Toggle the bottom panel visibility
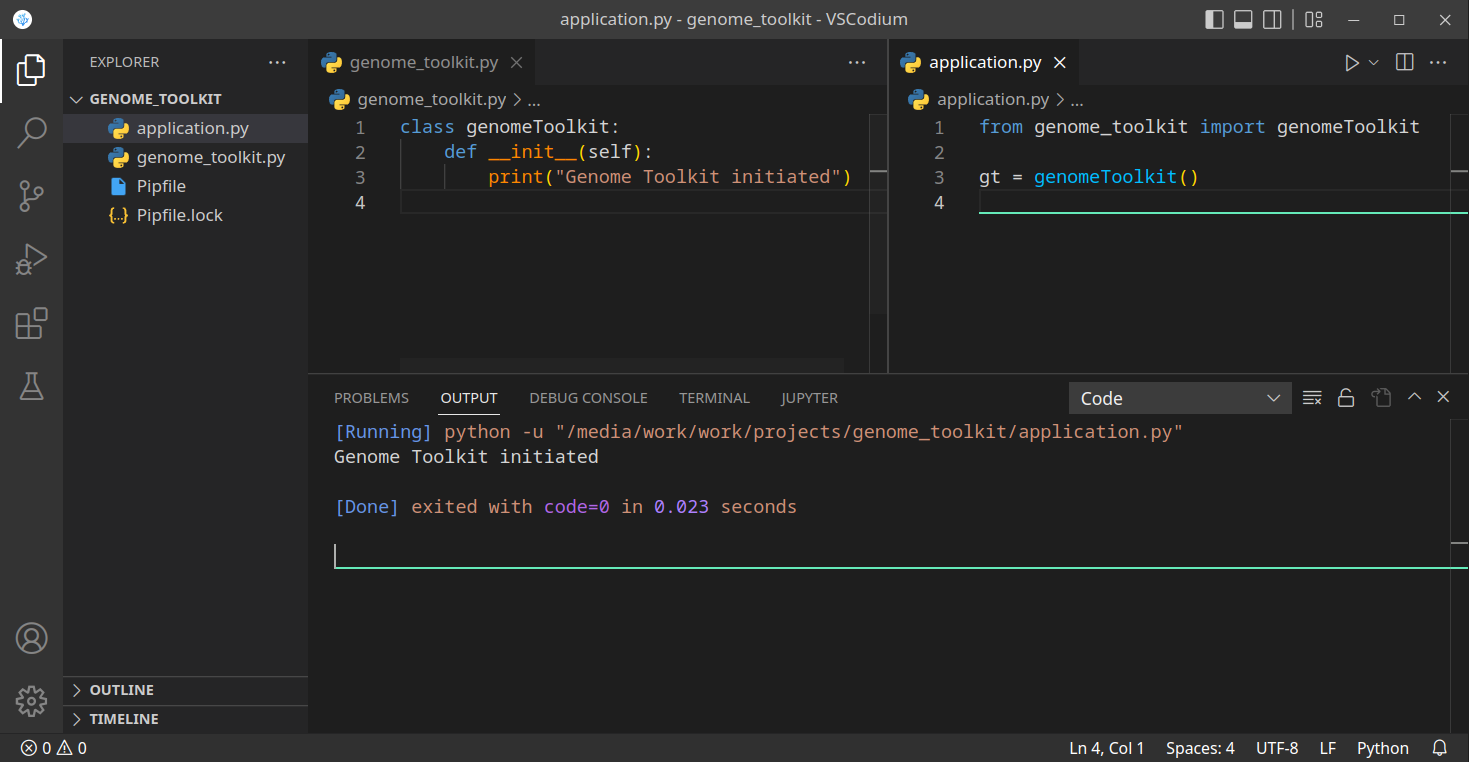The width and height of the screenshot is (1469, 762). [x=1242, y=19]
